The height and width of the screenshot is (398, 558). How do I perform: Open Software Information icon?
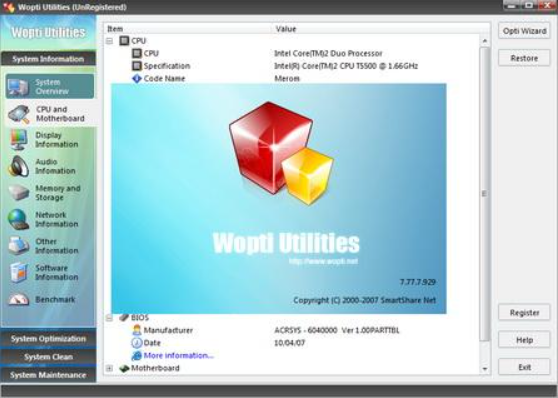coord(19,272)
